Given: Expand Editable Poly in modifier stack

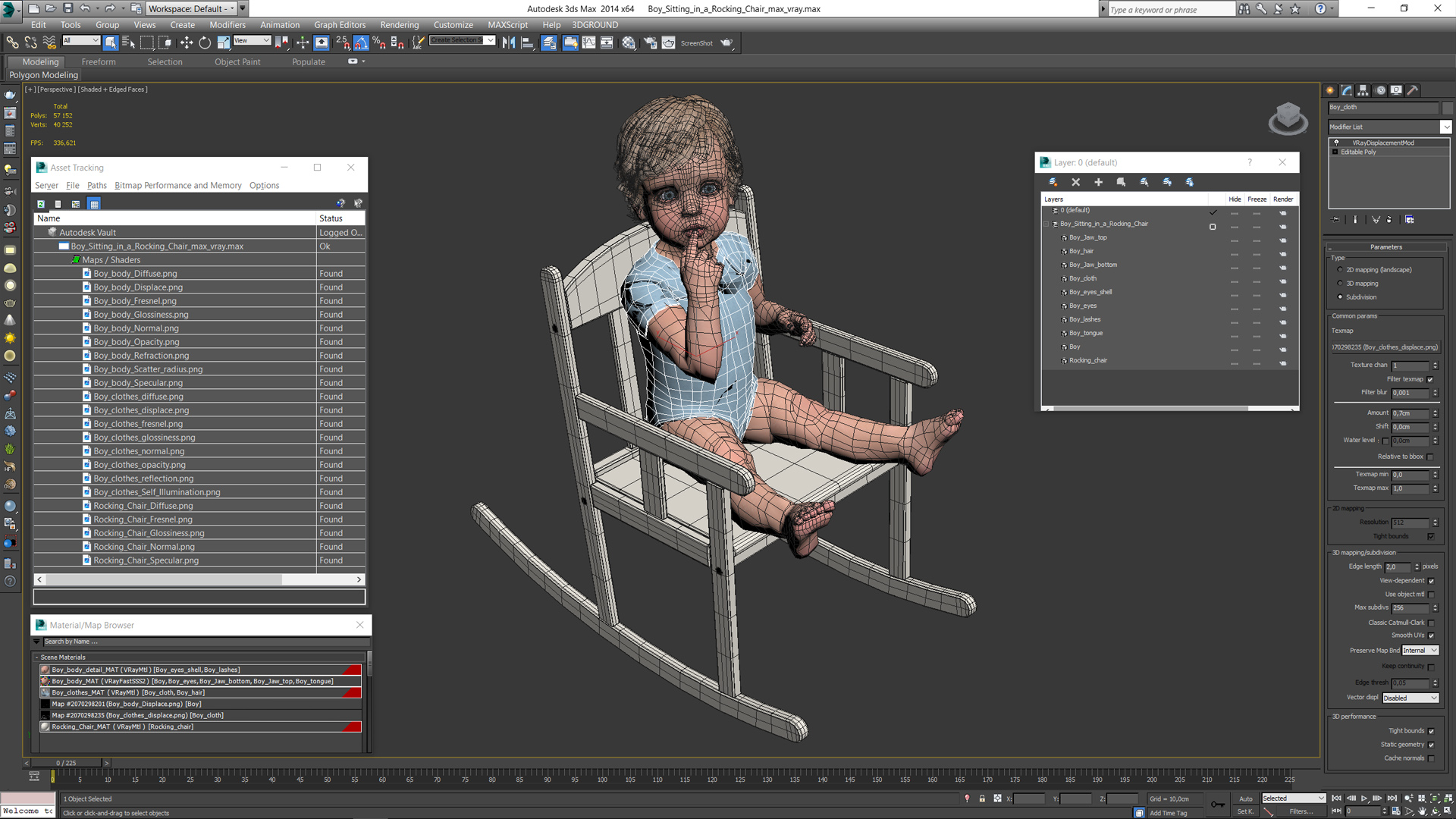Looking at the screenshot, I should [1335, 152].
